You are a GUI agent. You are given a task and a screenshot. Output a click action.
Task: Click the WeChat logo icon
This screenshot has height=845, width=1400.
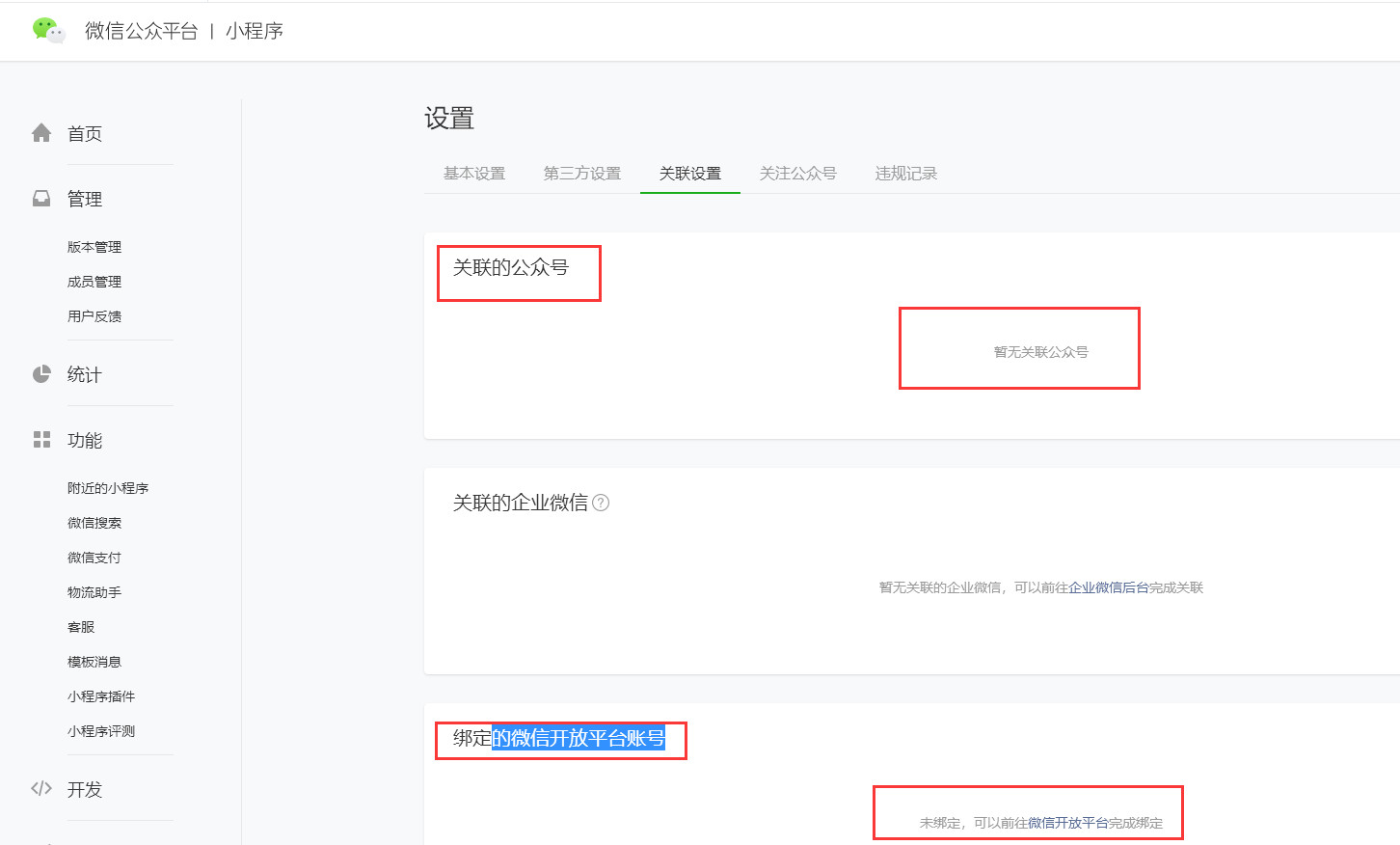coord(48,31)
